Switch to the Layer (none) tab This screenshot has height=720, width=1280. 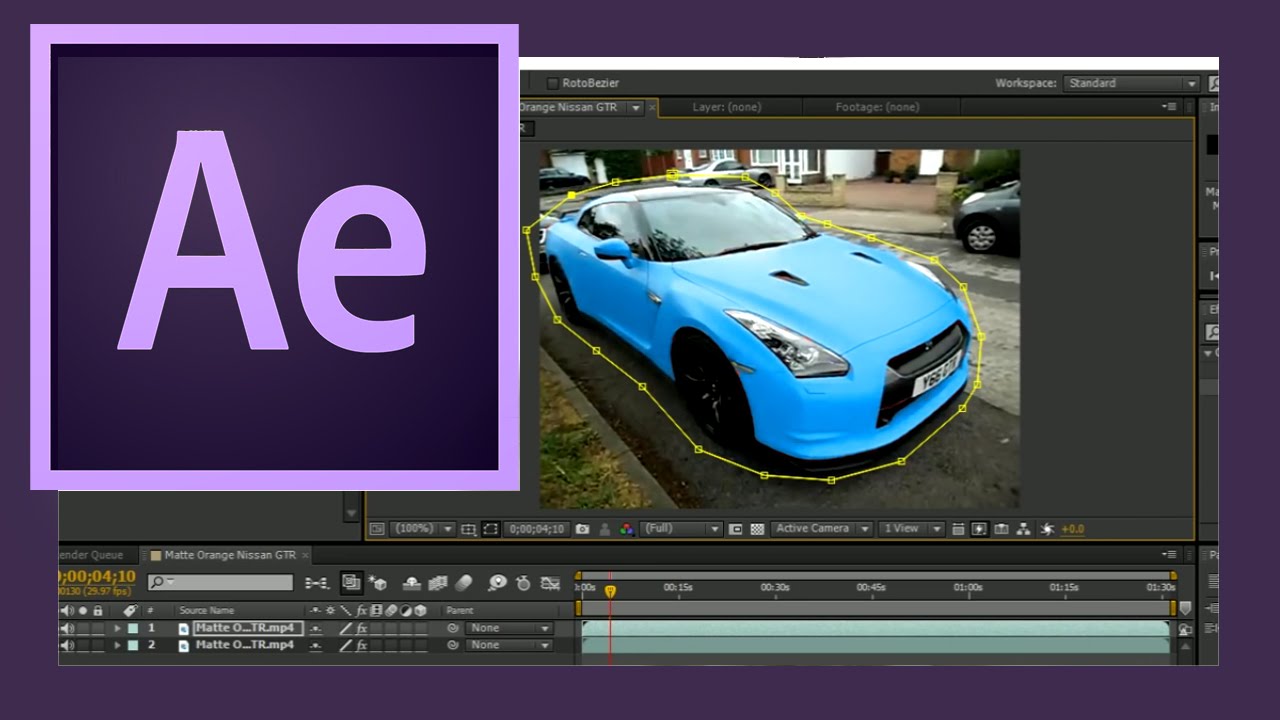(x=728, y=107)
